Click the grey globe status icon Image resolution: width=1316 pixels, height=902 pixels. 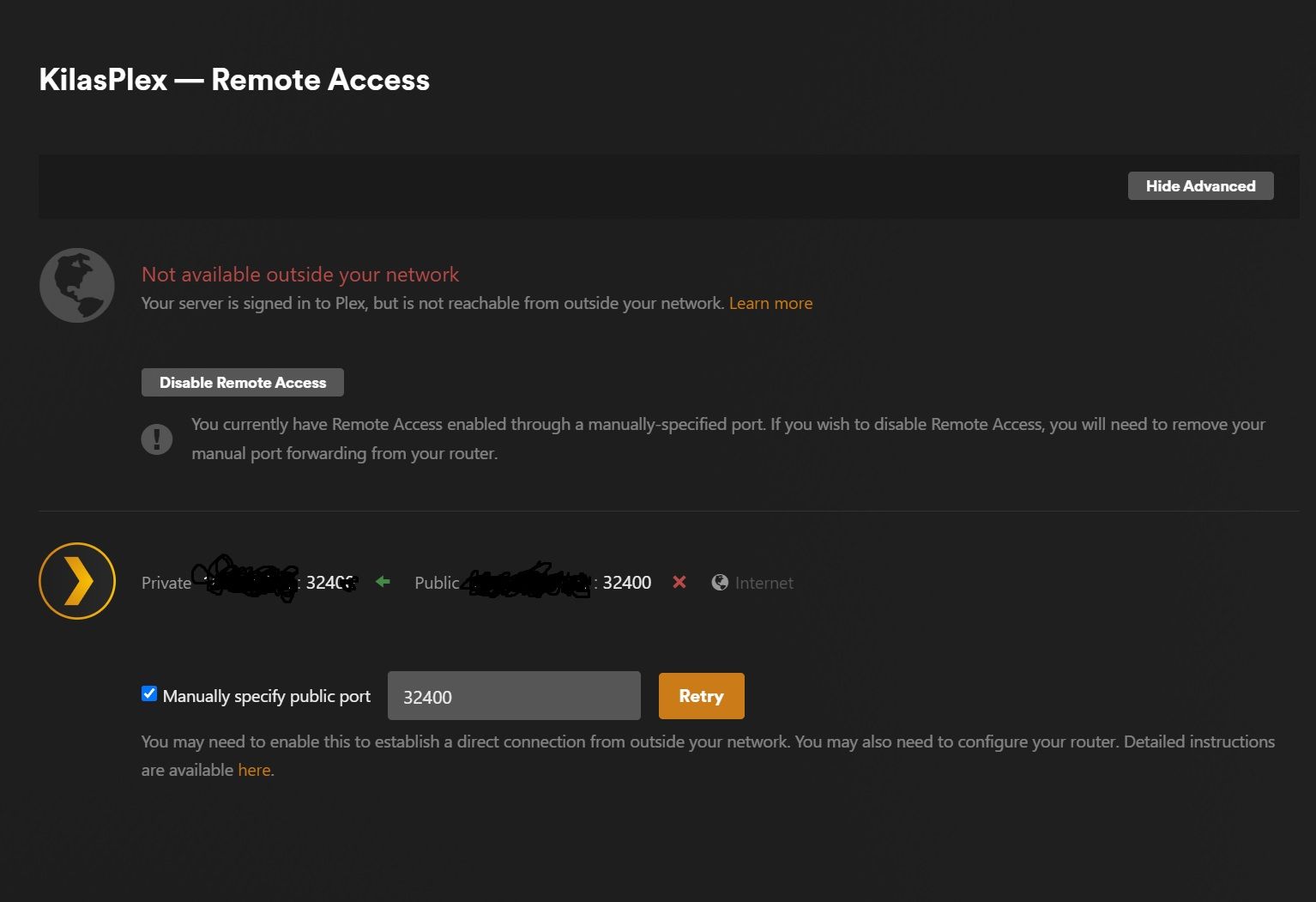pos(77,286)
